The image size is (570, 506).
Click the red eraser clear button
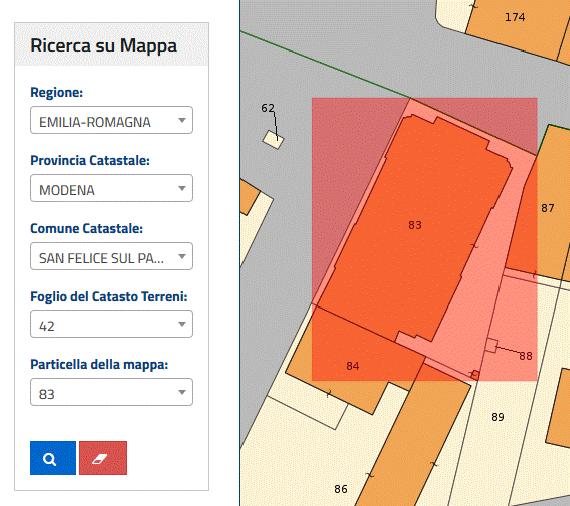tap(103, 458)
